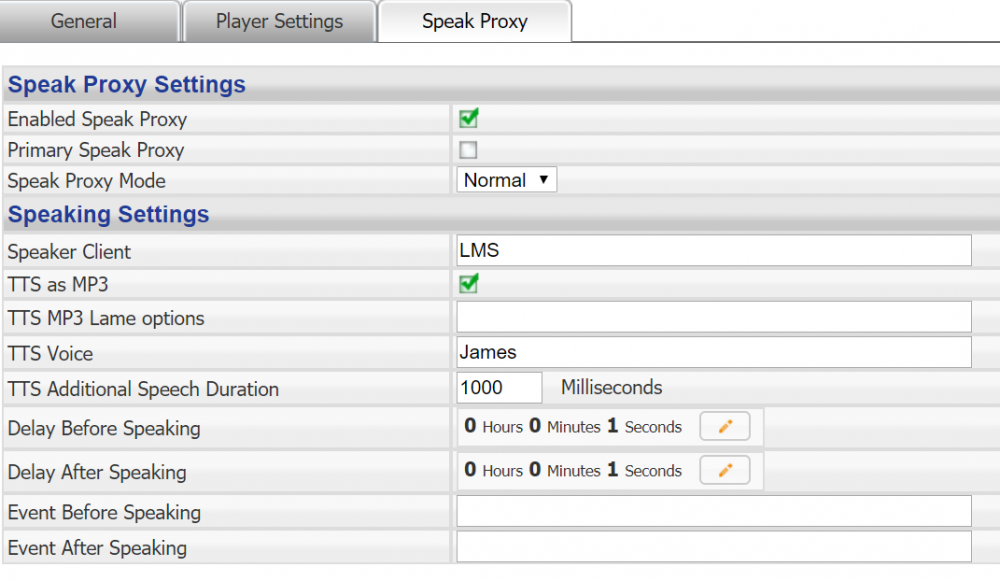1000x581 pixels.
Task: Open the Speak Proxy Mode dropdown
Action: [x=507, y=180]
